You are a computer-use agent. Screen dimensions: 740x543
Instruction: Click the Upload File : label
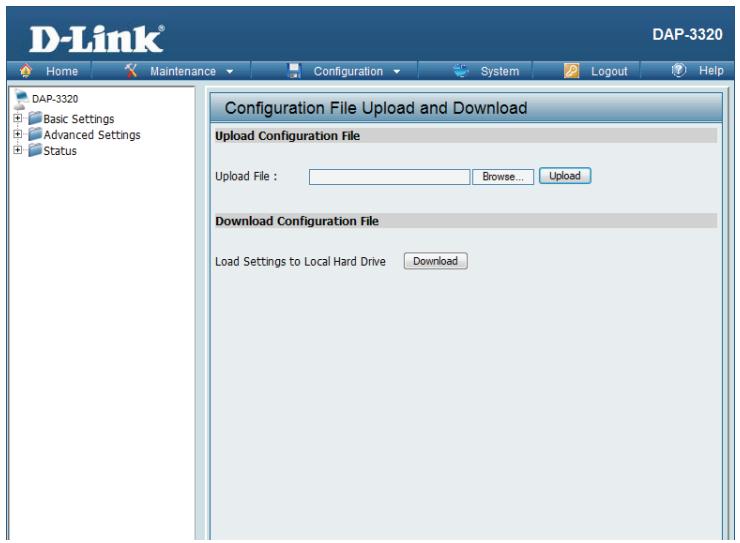246,176
